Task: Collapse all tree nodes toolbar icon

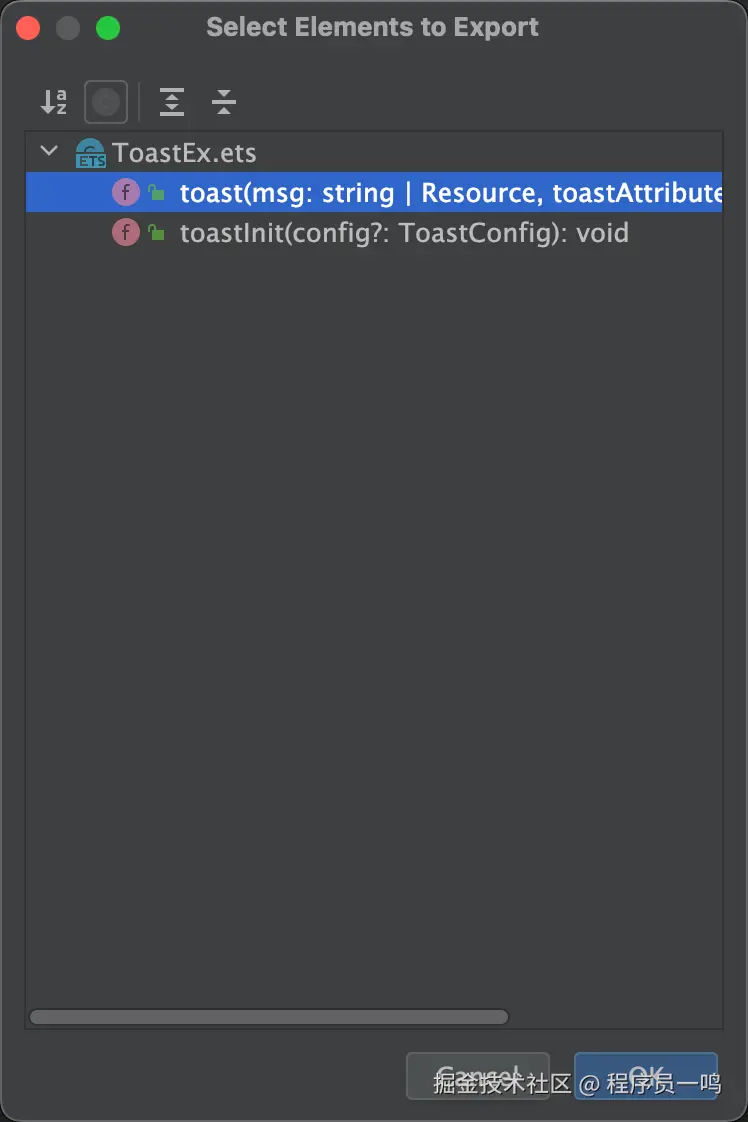Action: [x=224, y=102]
